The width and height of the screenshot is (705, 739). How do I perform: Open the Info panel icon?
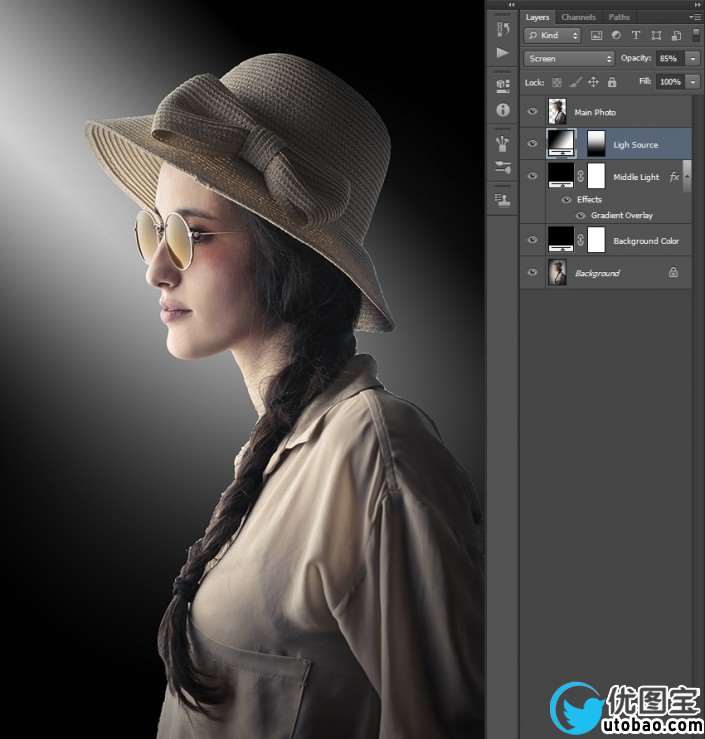(x=502, y=110)
